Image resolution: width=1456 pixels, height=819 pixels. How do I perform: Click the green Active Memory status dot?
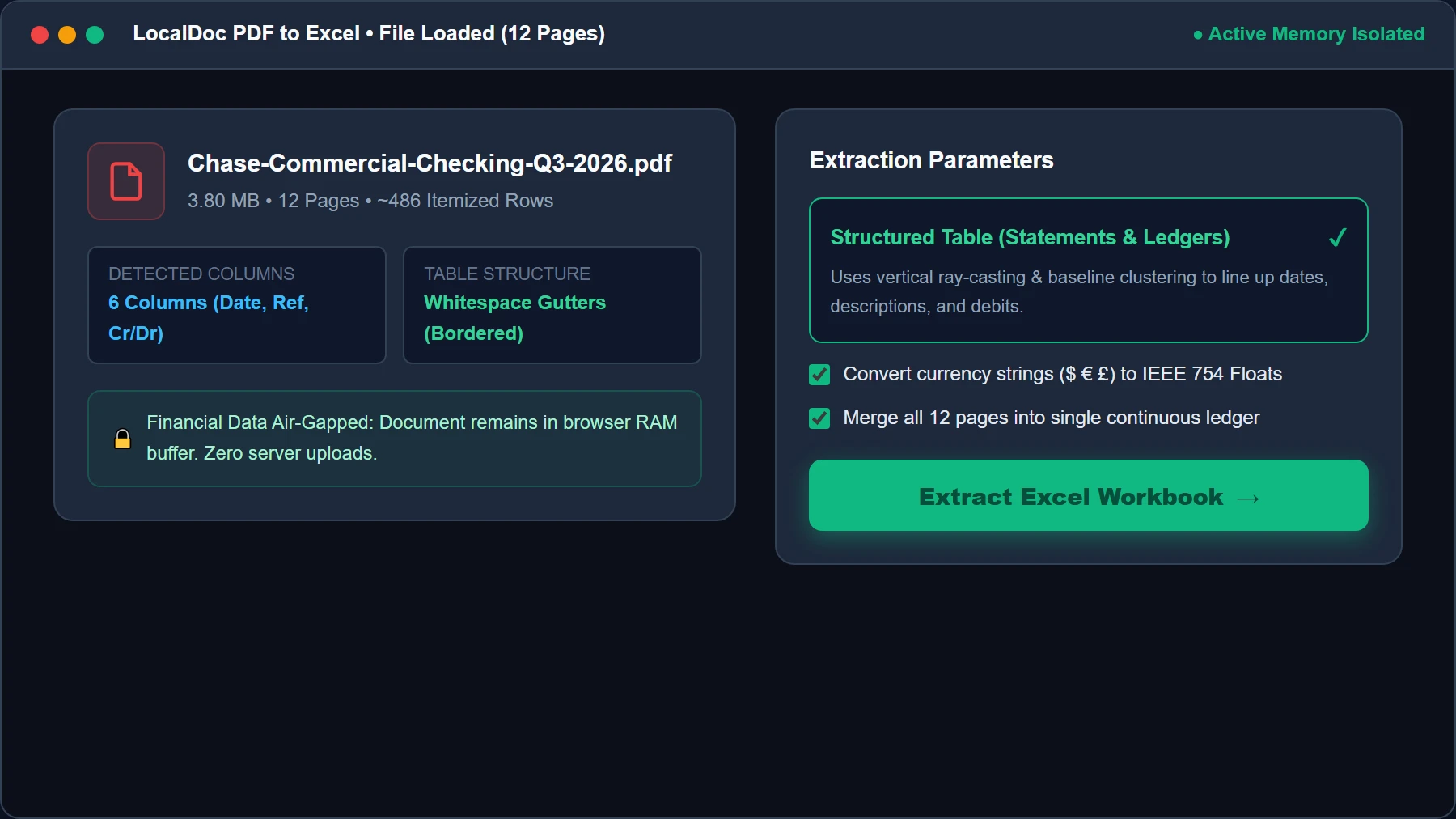(x=1197, y=35)
